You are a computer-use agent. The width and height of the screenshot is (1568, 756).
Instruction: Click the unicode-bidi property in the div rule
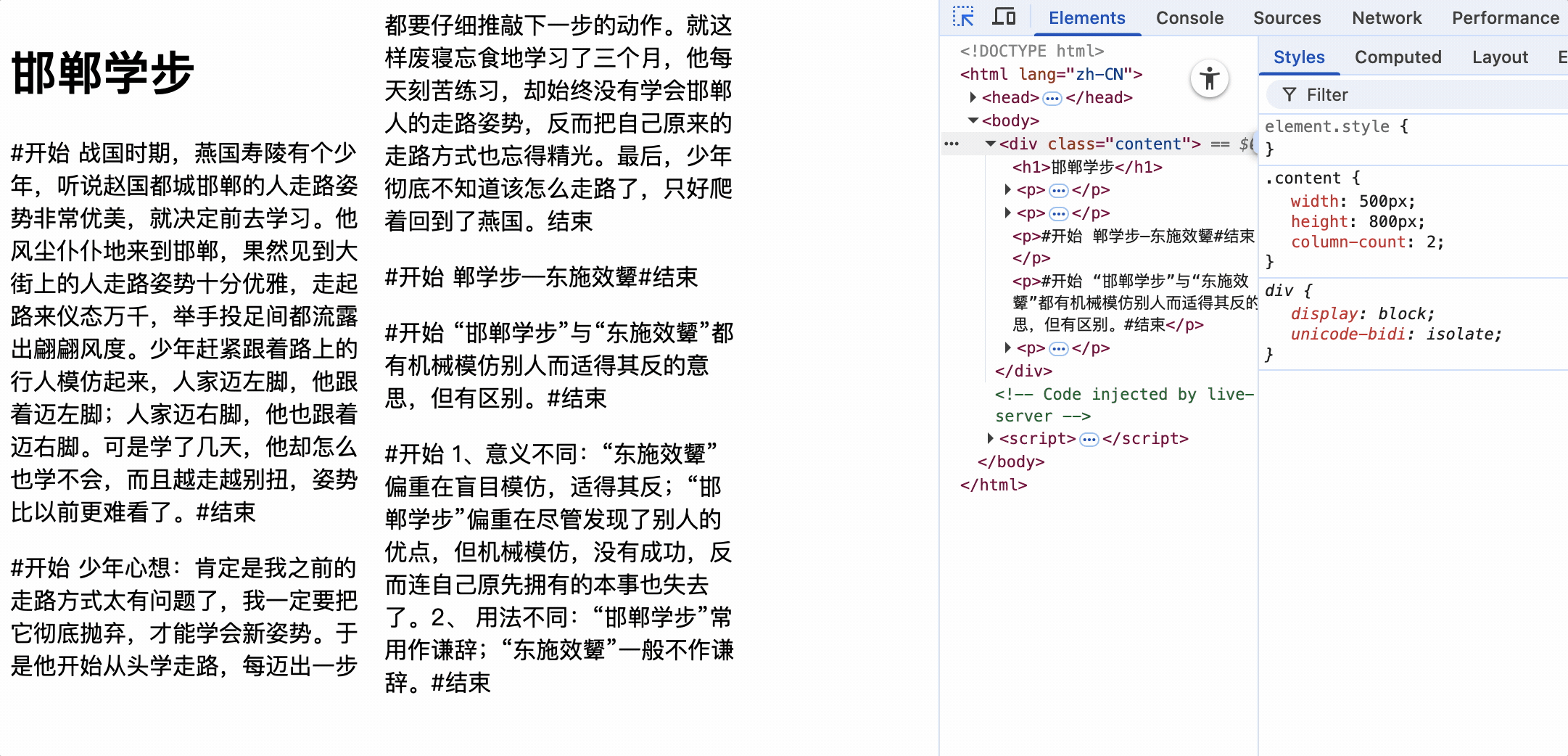[x=1348, y=334]
